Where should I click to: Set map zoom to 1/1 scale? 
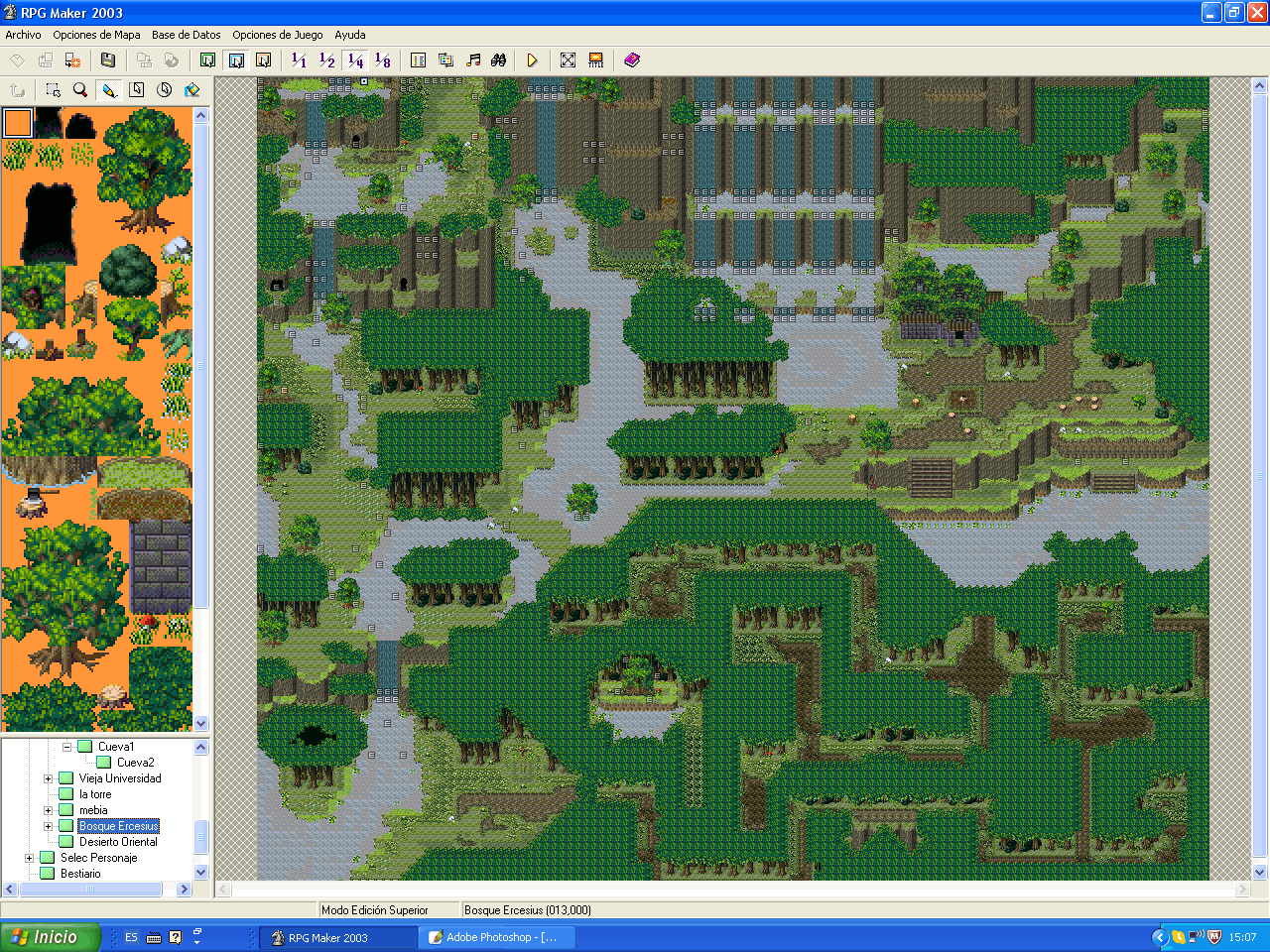point(299,60)
